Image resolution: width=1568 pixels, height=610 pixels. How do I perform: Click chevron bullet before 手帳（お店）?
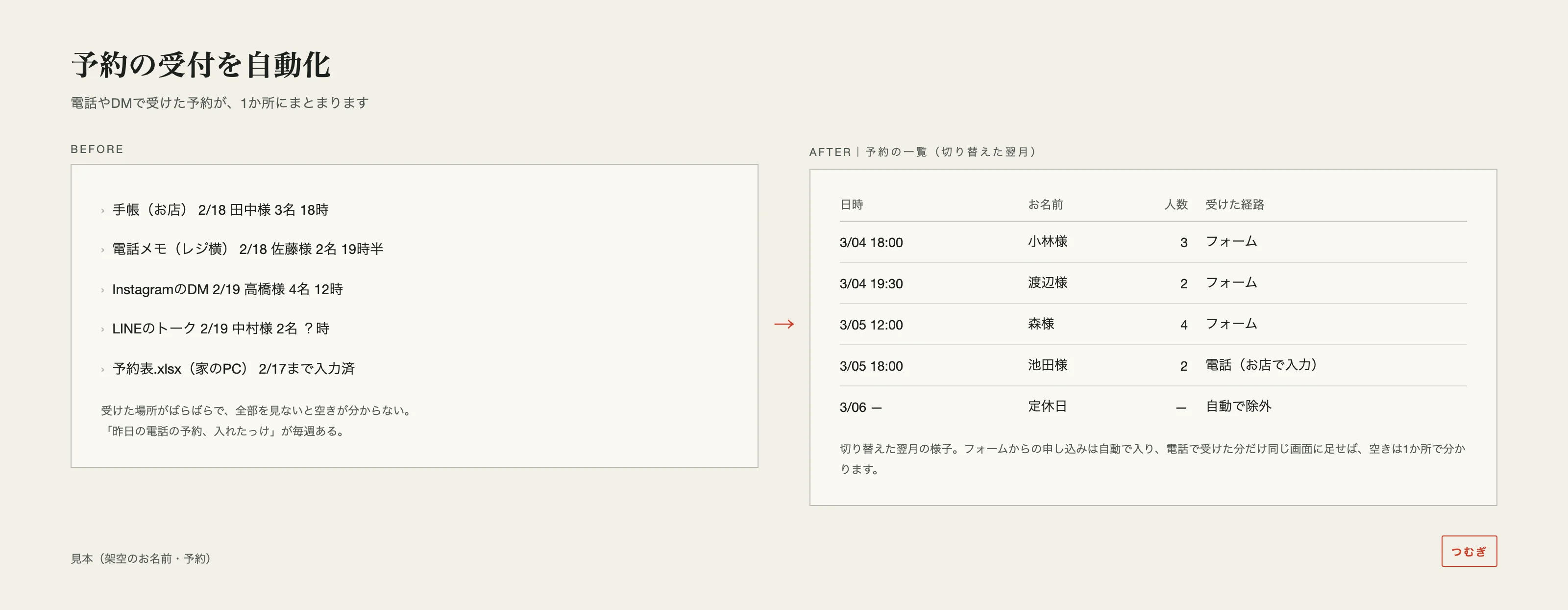tap(102, 211)
